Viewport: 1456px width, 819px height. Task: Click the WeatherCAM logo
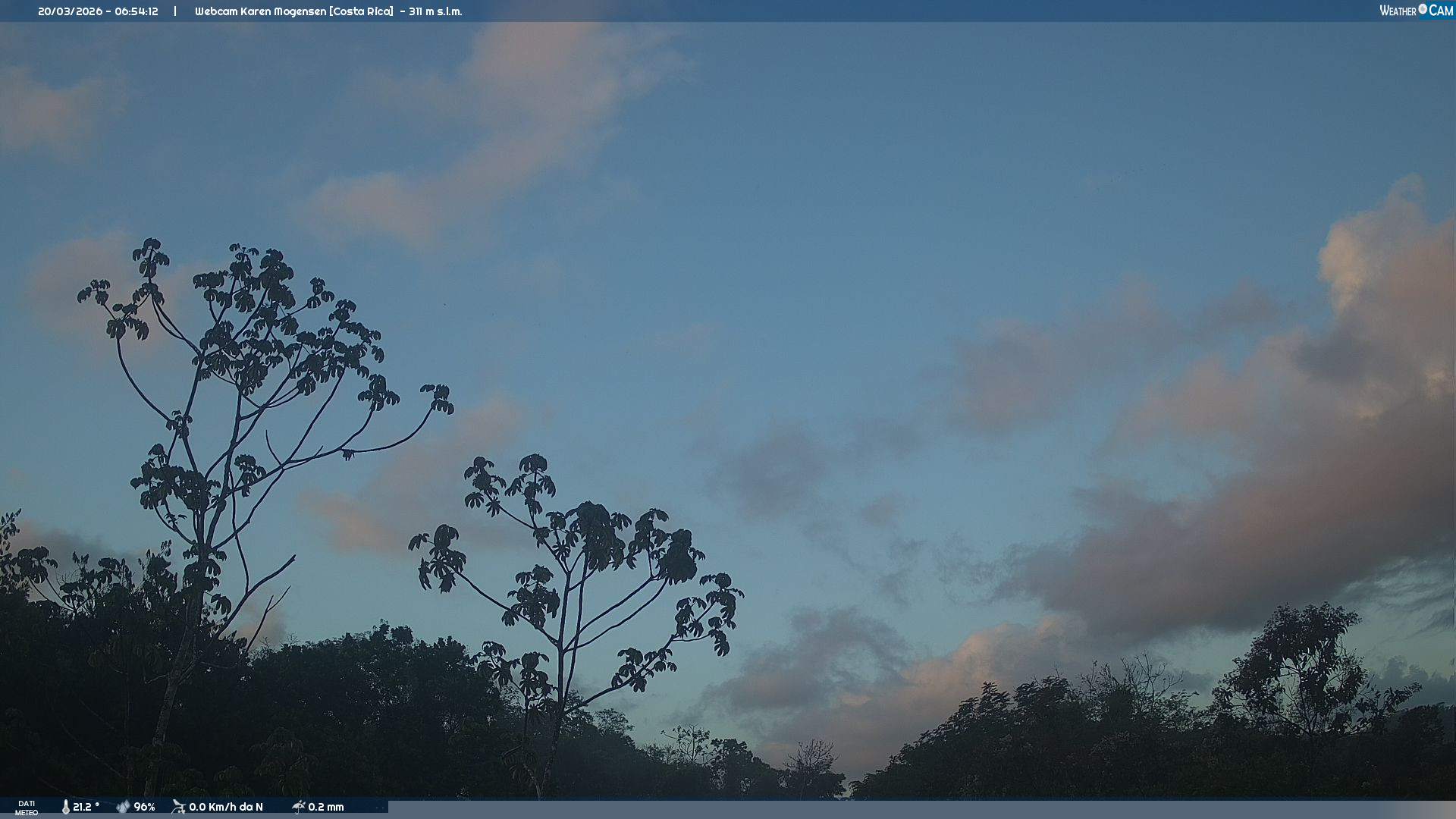1416,11
